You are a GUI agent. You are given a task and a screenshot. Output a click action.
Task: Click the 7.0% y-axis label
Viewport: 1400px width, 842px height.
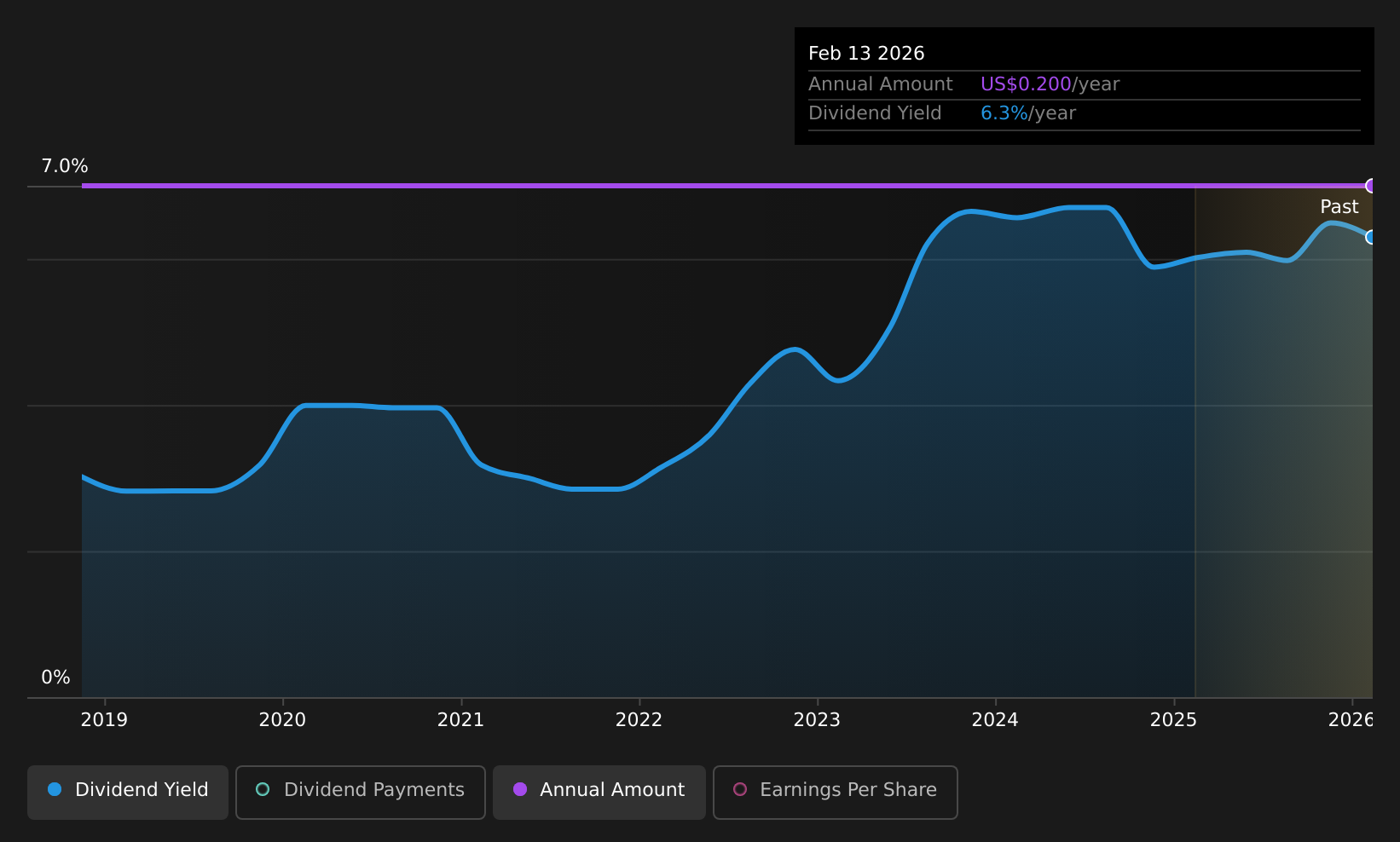(65, 166)
